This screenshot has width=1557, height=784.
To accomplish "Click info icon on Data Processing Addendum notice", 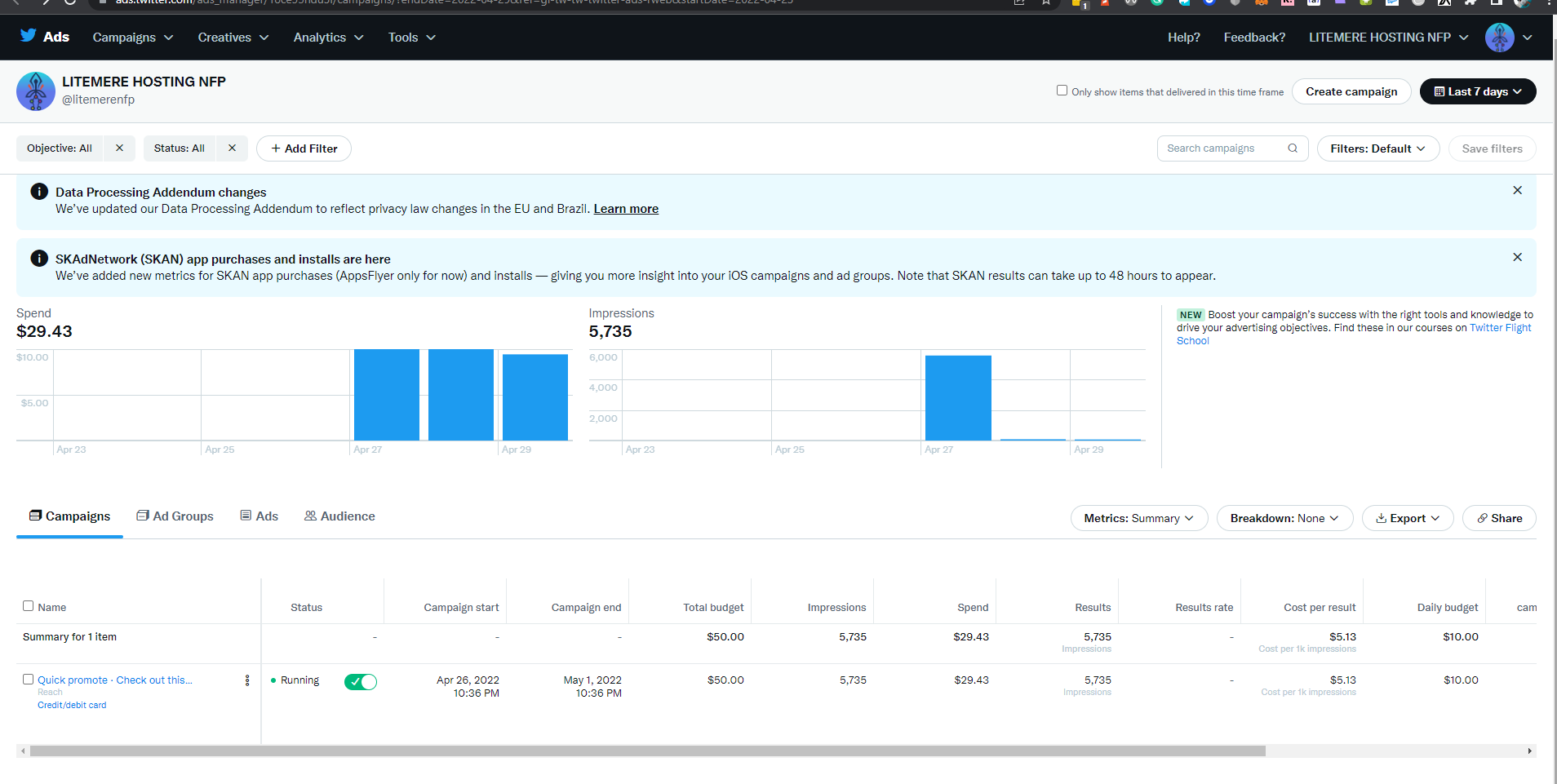I will [39, 192].
